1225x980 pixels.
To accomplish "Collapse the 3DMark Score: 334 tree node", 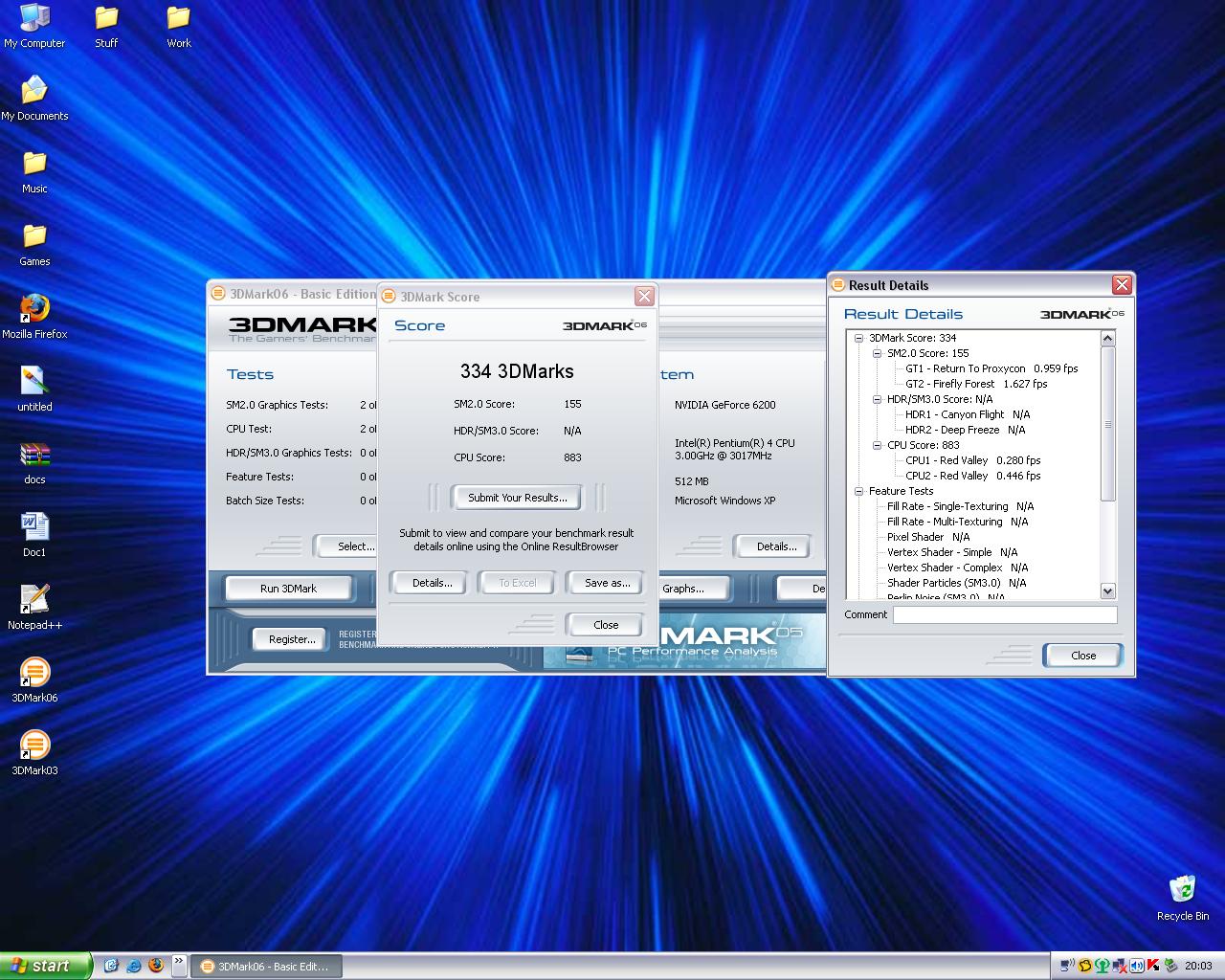I will tap(858, 338).
